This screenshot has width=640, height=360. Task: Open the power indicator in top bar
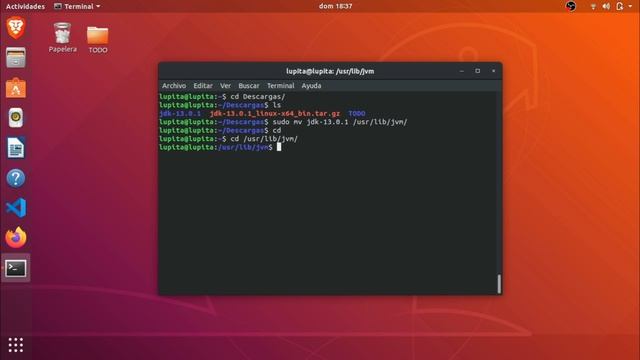[620, 6]
